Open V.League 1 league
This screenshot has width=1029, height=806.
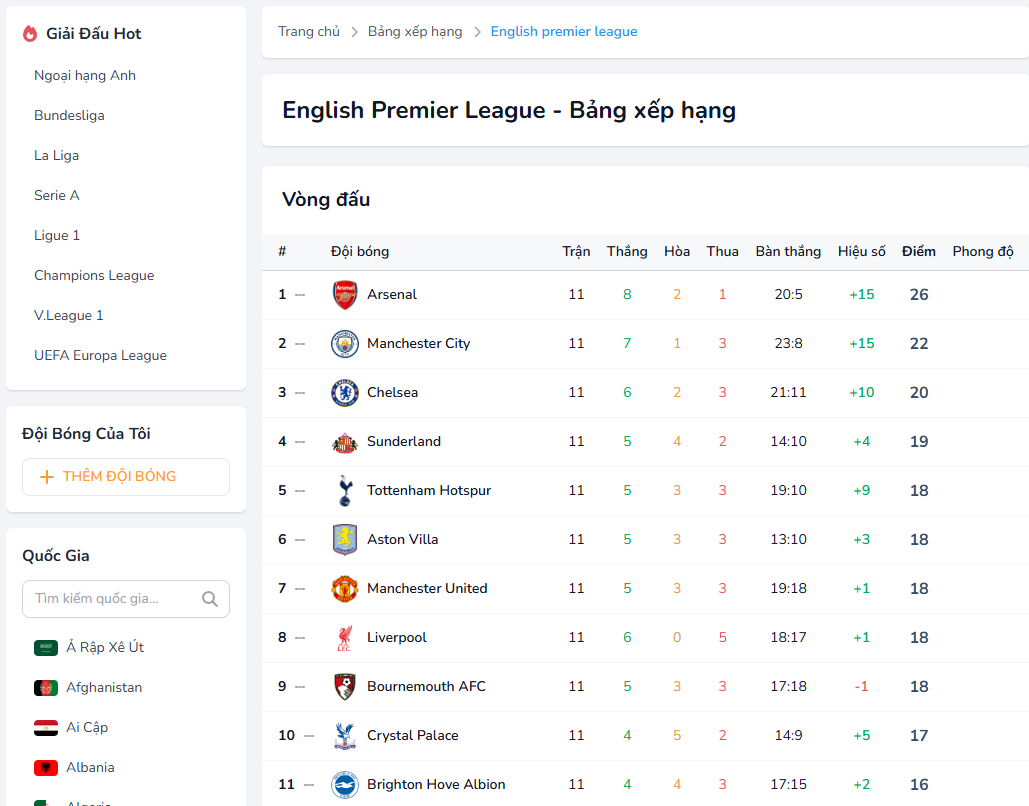69,316
